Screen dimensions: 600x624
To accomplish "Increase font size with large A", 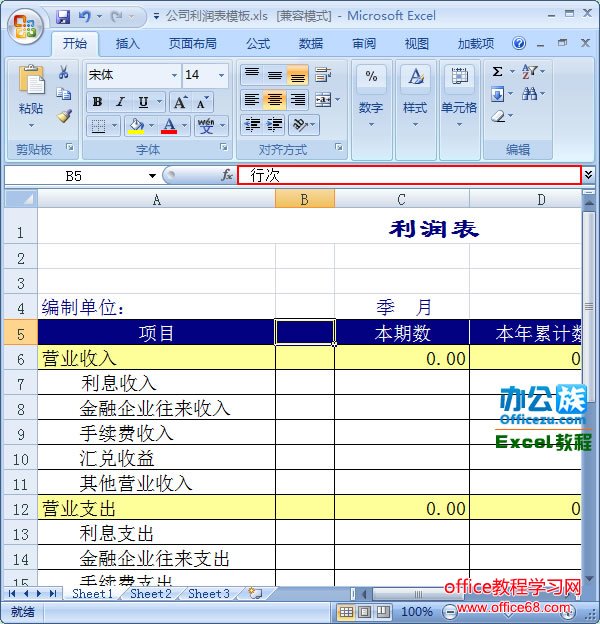I will point(180,102).
